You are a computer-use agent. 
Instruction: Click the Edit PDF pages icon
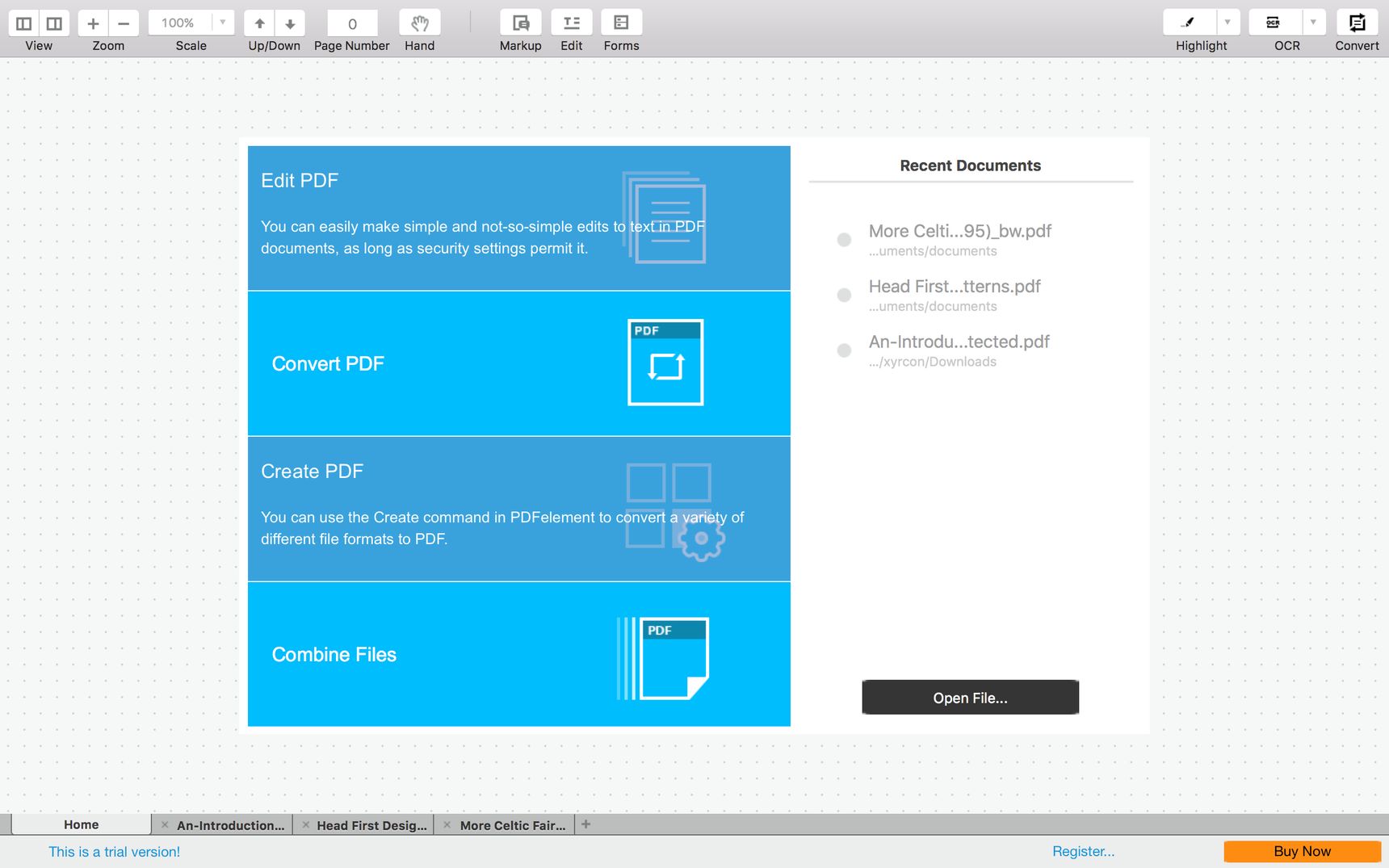click(x=664, y=217)
